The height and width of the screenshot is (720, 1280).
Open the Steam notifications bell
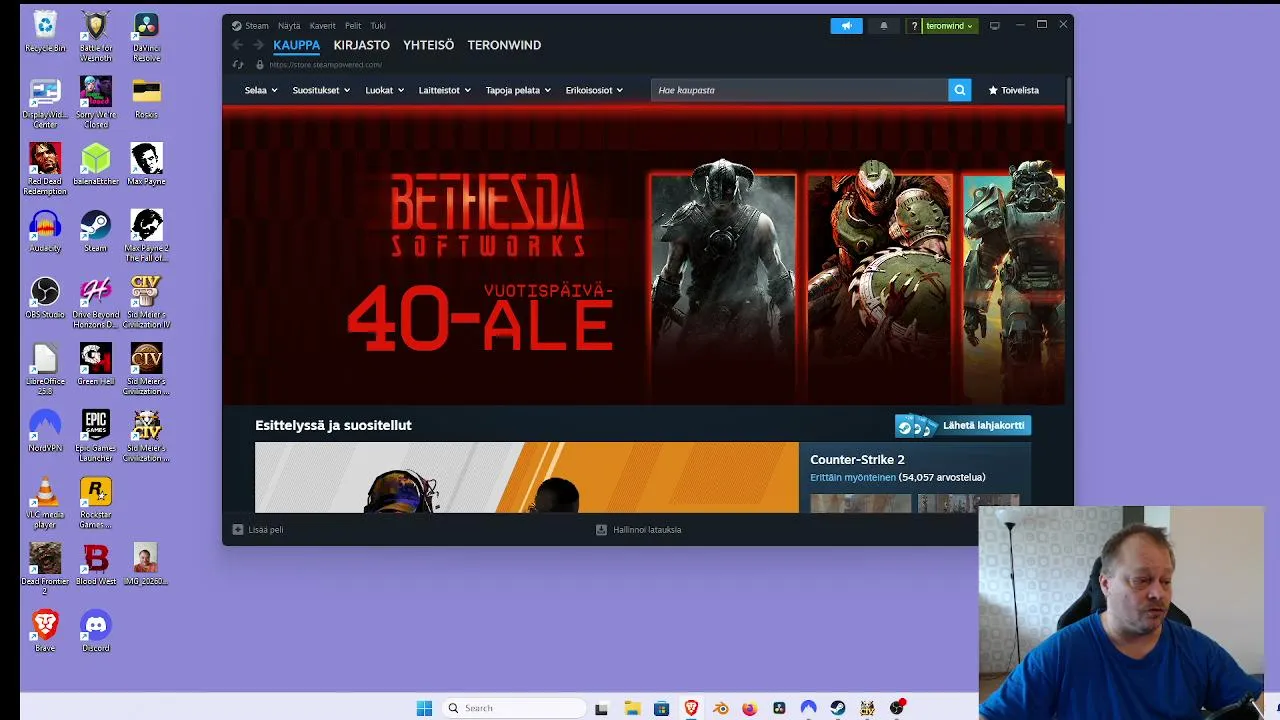883,26
